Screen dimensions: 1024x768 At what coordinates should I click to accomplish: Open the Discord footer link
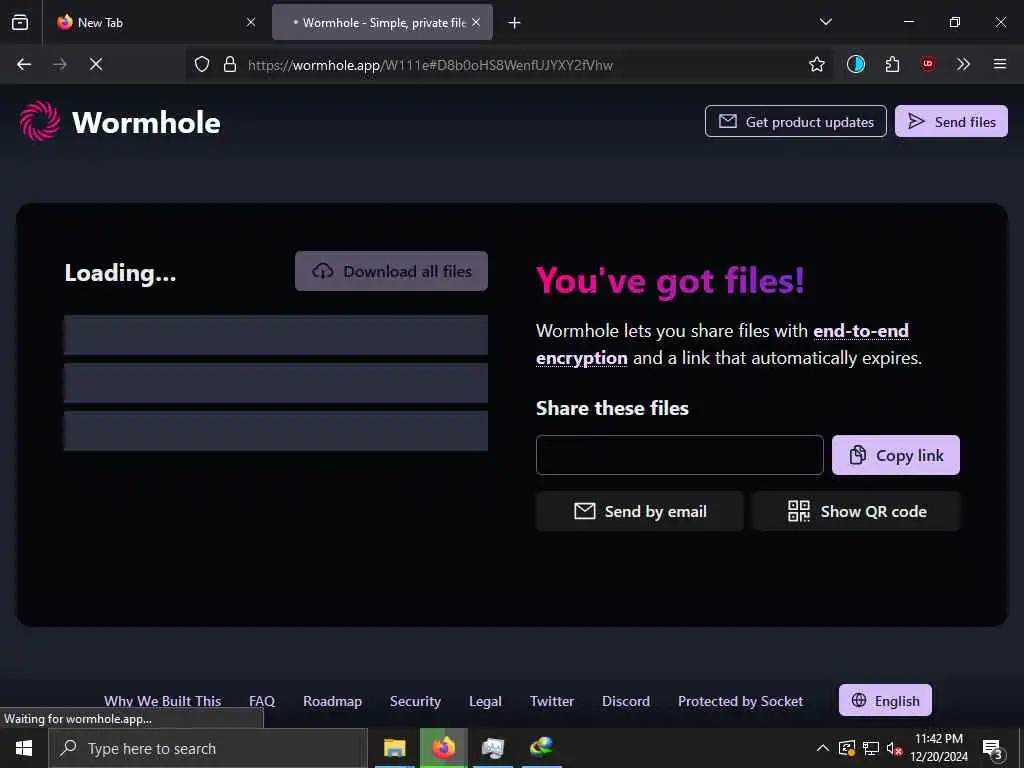pos(626,701)
